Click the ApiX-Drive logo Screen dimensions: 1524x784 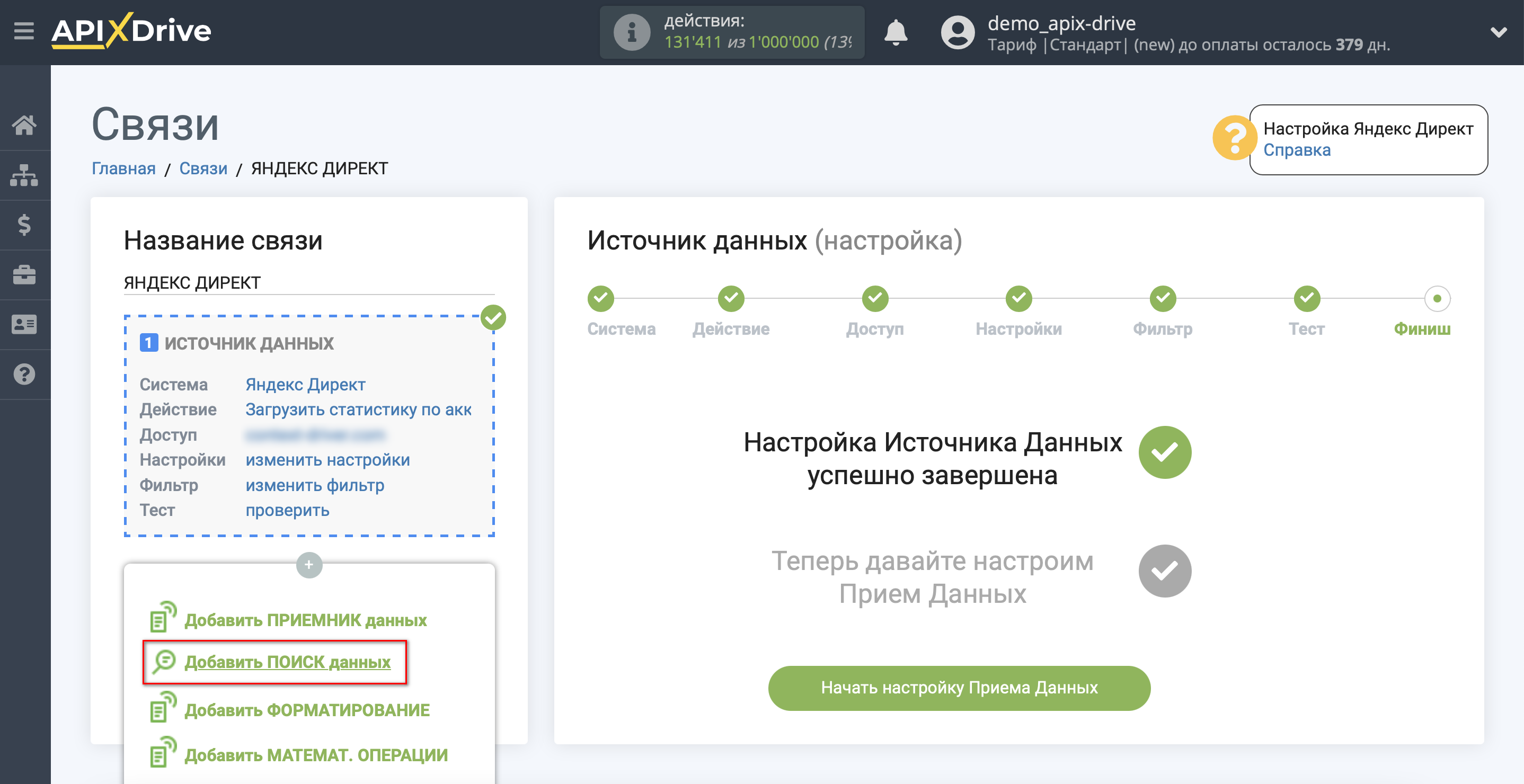131,31
